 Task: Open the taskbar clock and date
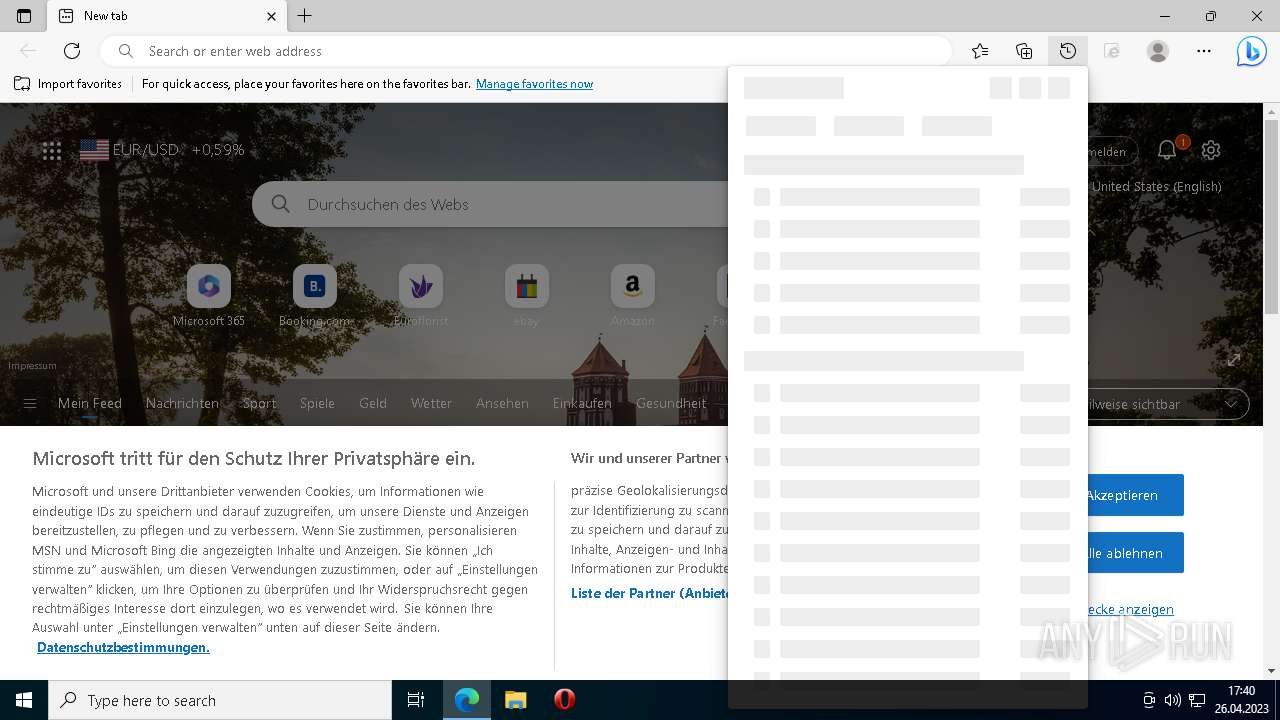click(1241, 700)
